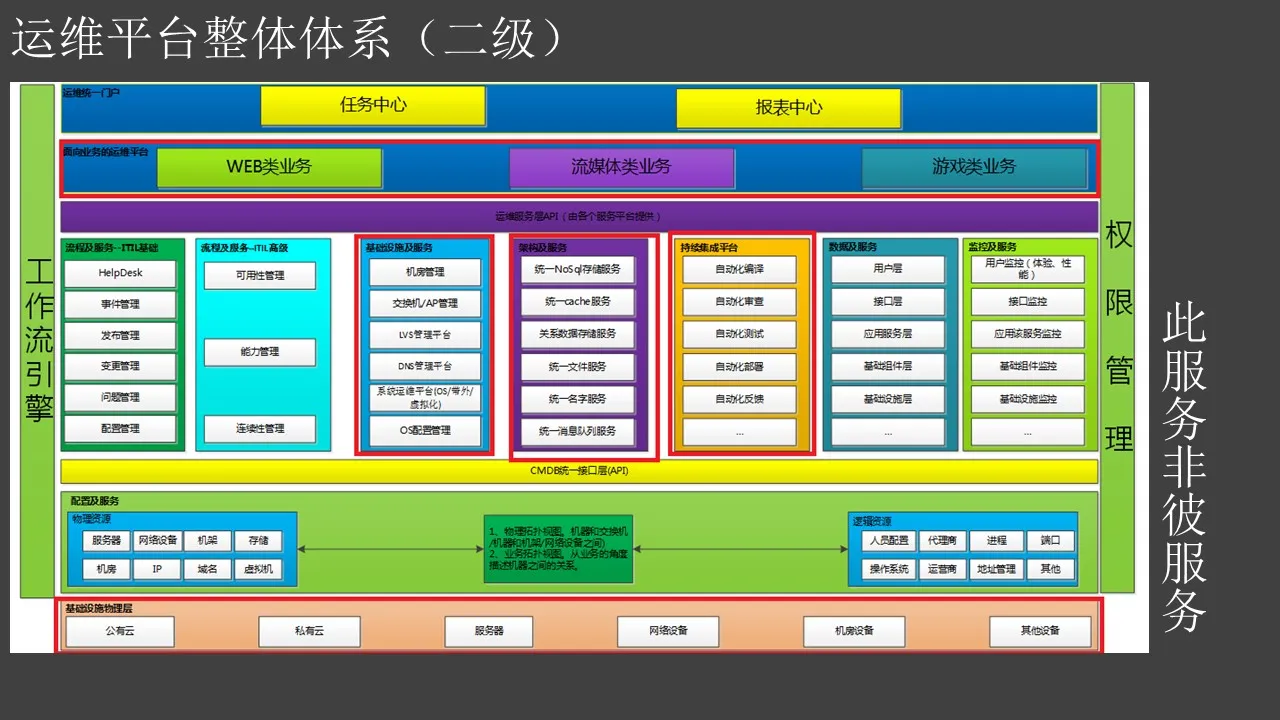Select the 机房设备 box
The image size is (1280, 720).
(x=854, y=632)
